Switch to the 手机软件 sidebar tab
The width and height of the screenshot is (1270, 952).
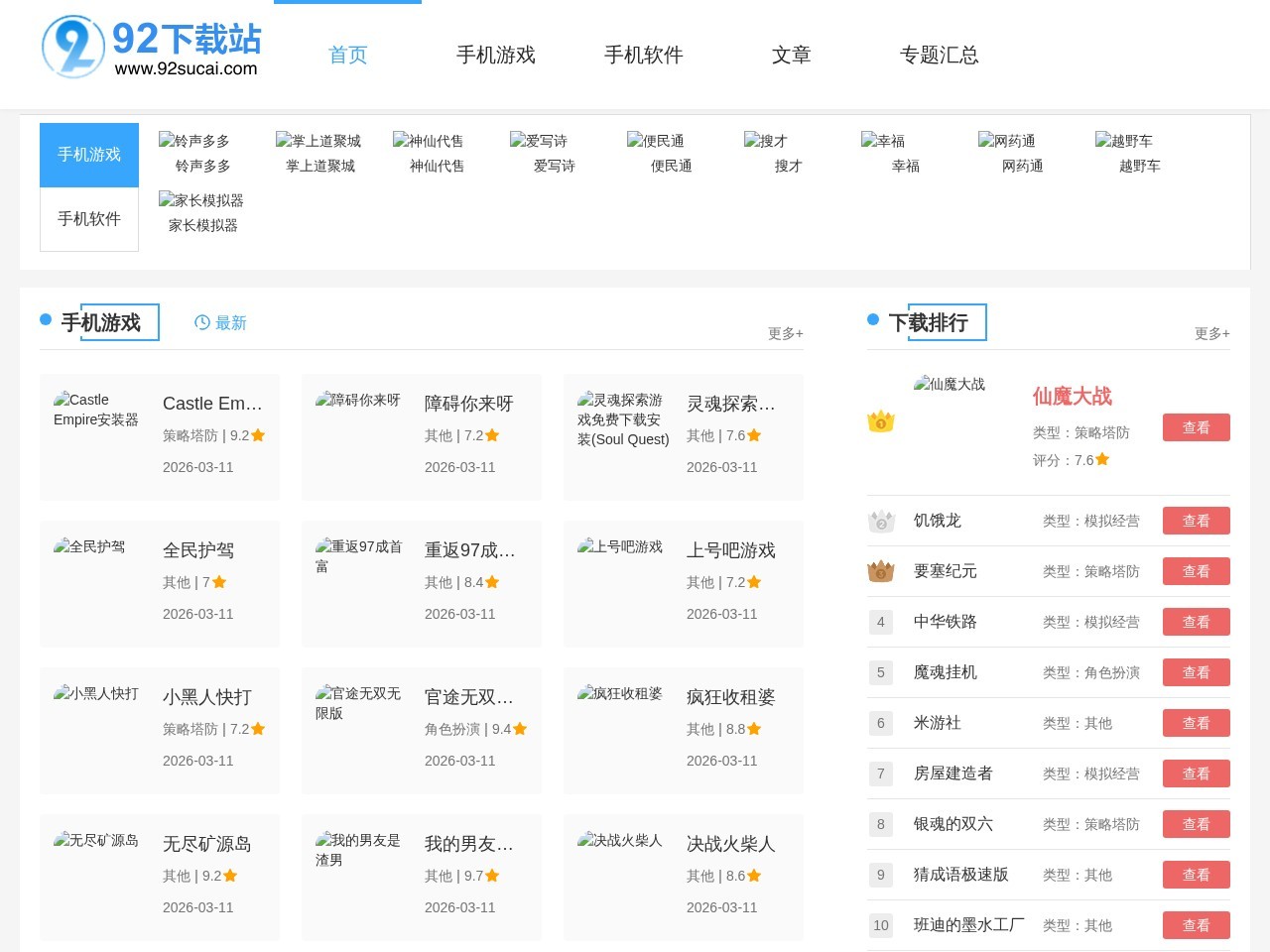pos(89,219)
